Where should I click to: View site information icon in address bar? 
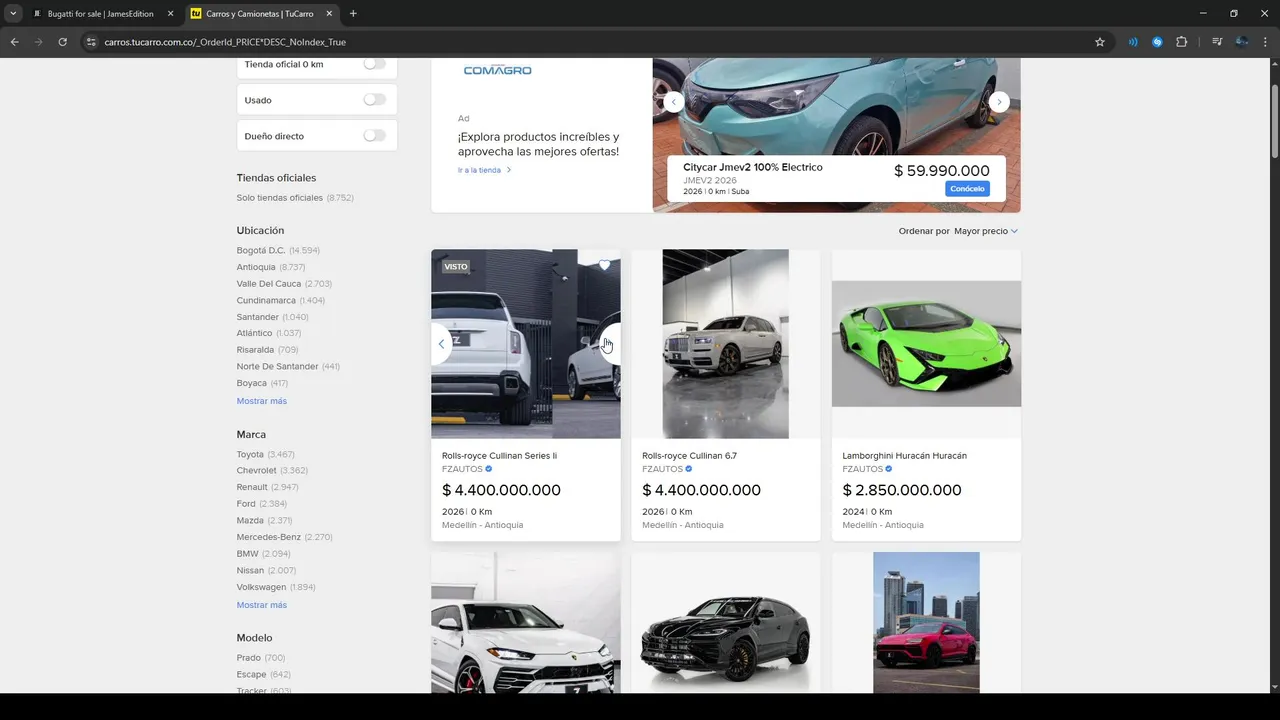[91, 42]
